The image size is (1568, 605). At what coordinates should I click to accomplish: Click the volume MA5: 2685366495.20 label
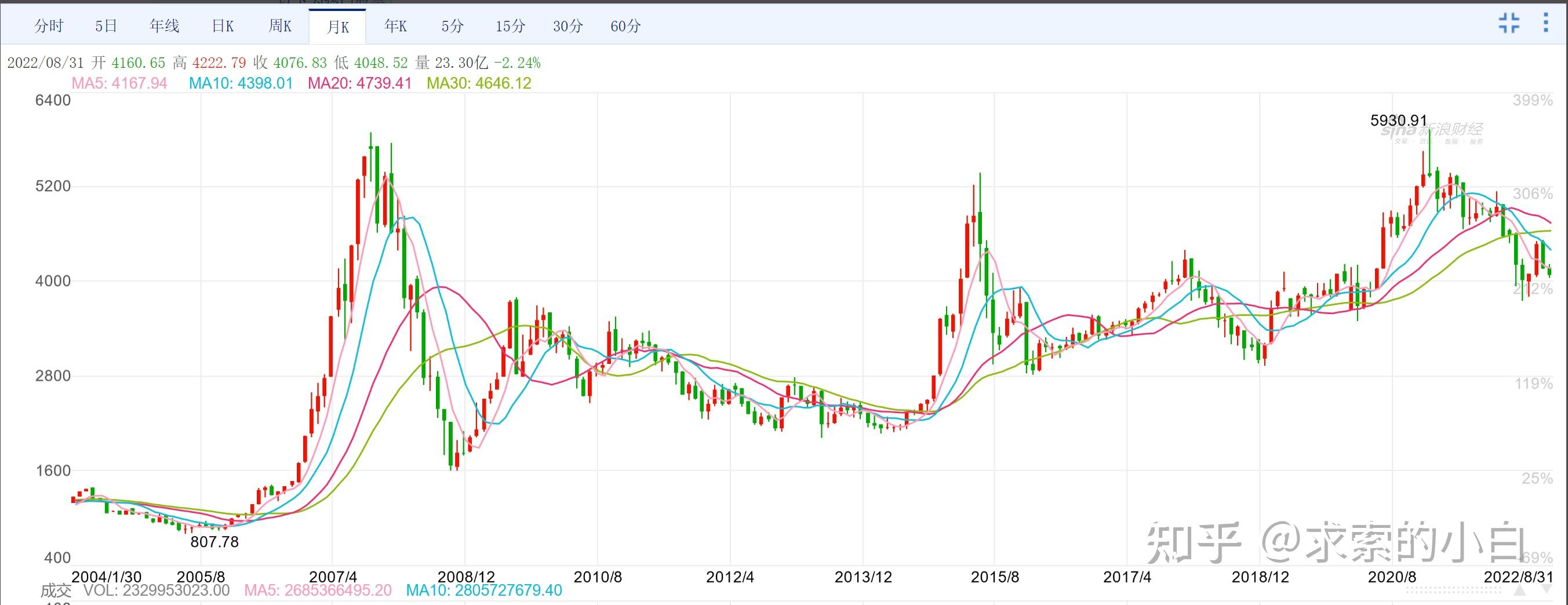tap(318, 591)
